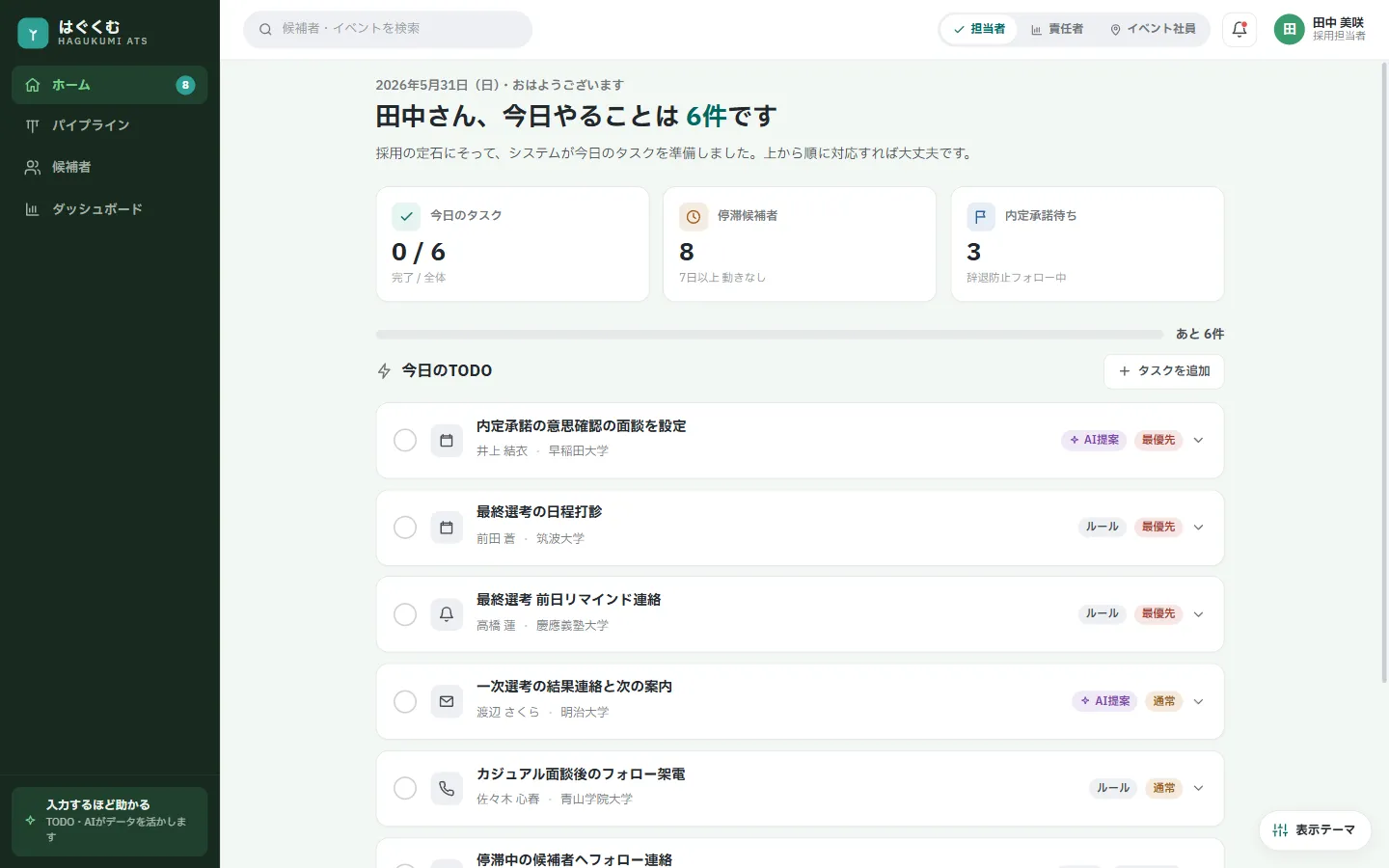Click the flag icon on 内定承諾待ち card
Image resolution: width=1389 pixels, height=868 pixels.
[x=980, y=216]
